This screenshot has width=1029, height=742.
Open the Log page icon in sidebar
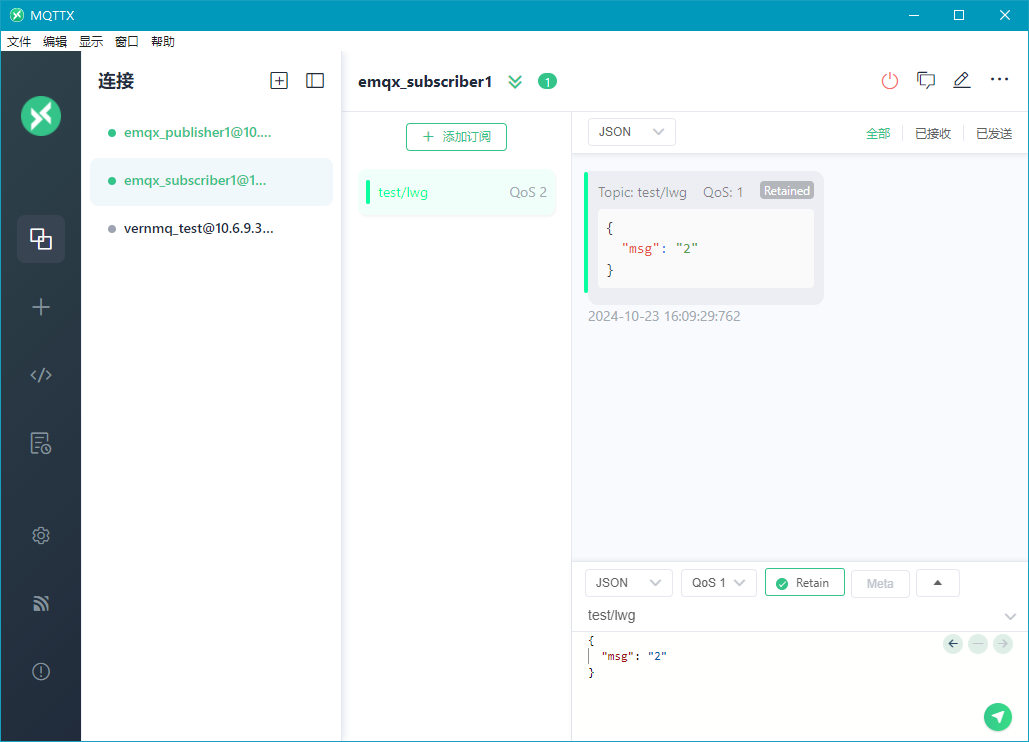[41, 443]
